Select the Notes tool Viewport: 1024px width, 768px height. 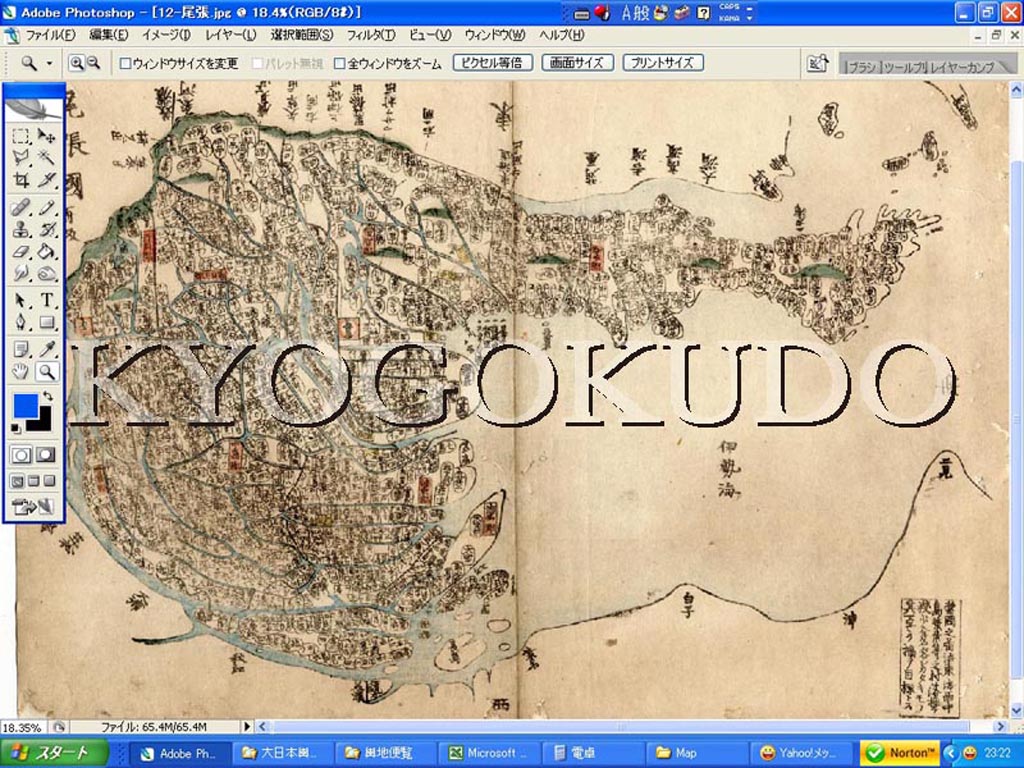21,349
